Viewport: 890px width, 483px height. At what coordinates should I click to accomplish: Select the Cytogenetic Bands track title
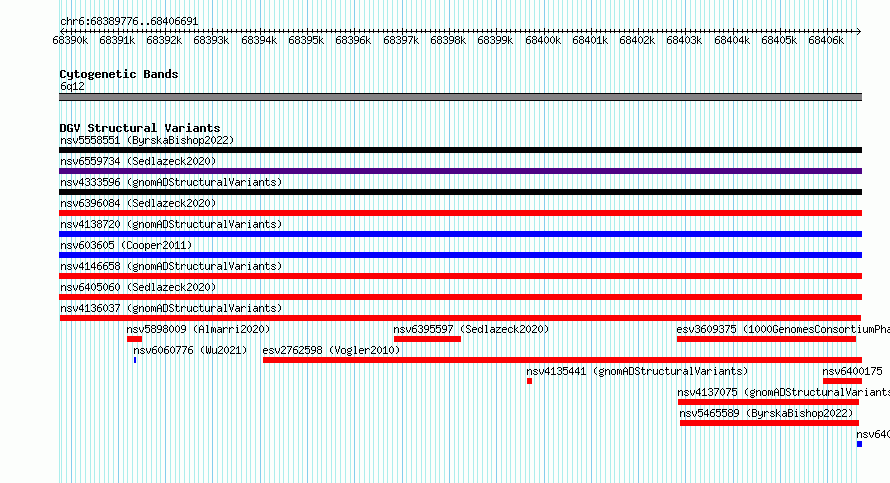click(119, 74)
